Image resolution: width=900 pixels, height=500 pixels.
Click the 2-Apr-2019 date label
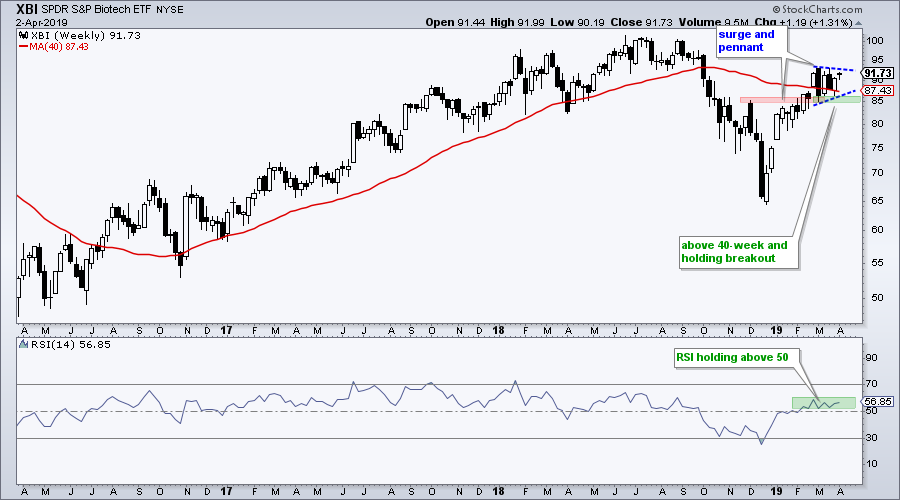pyautogui.click(x=42, y=23)
